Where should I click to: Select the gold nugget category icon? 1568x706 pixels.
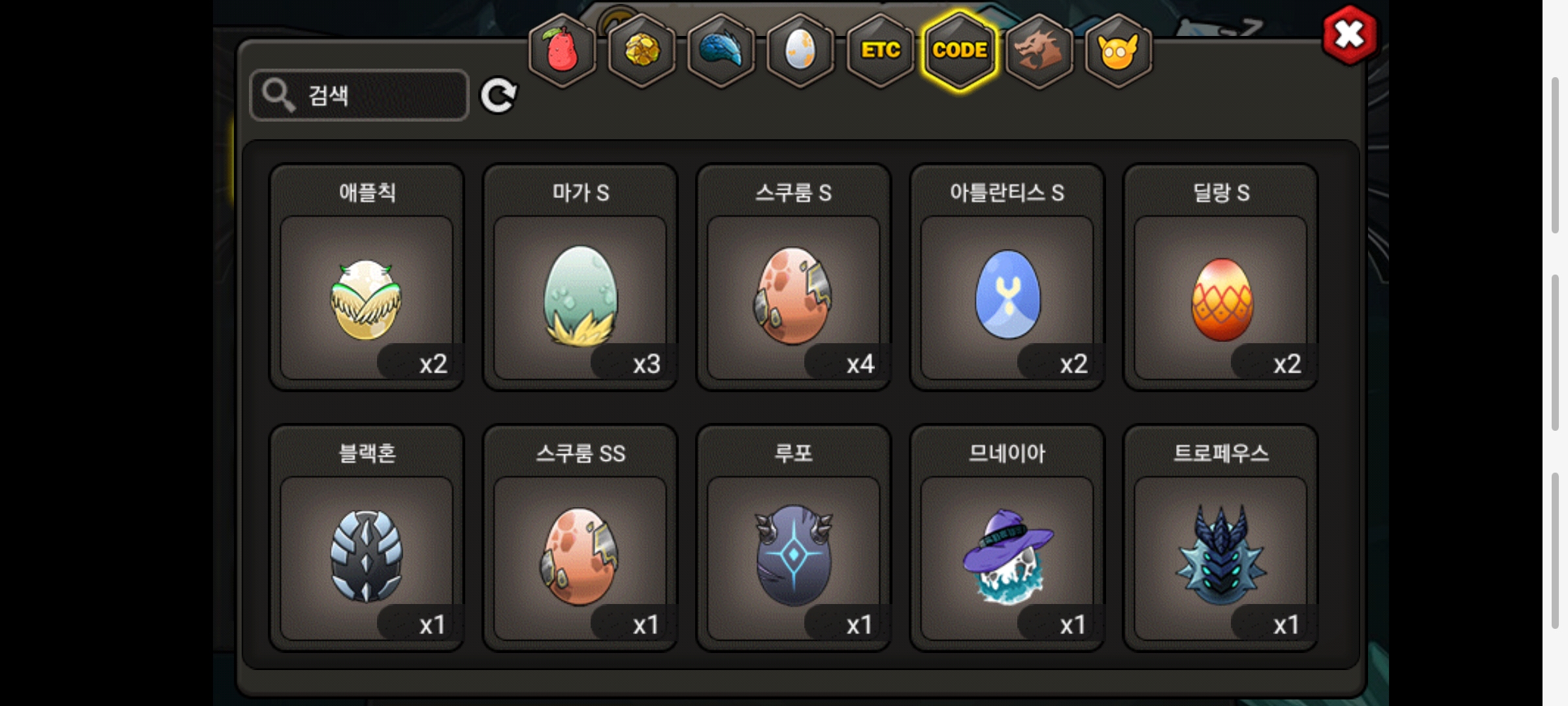coord(642,51)
